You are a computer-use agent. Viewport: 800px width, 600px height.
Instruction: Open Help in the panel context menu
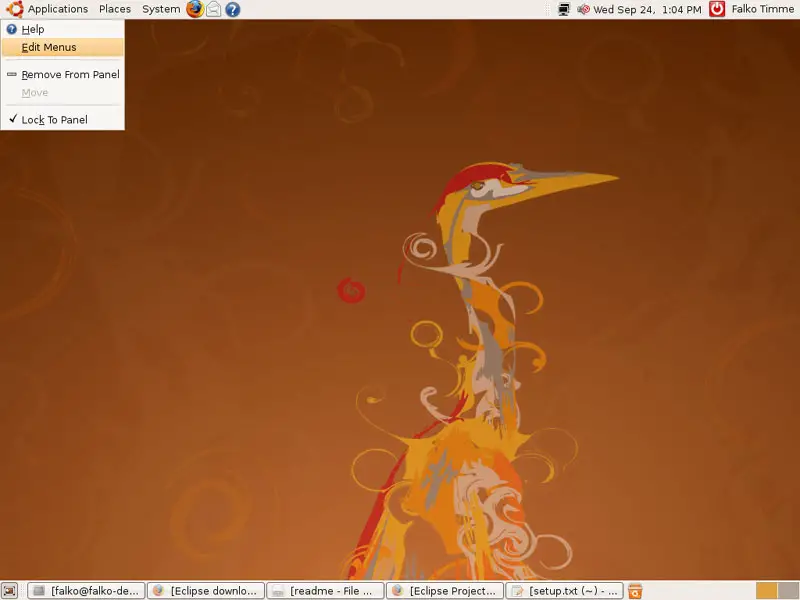click(62, 29)
